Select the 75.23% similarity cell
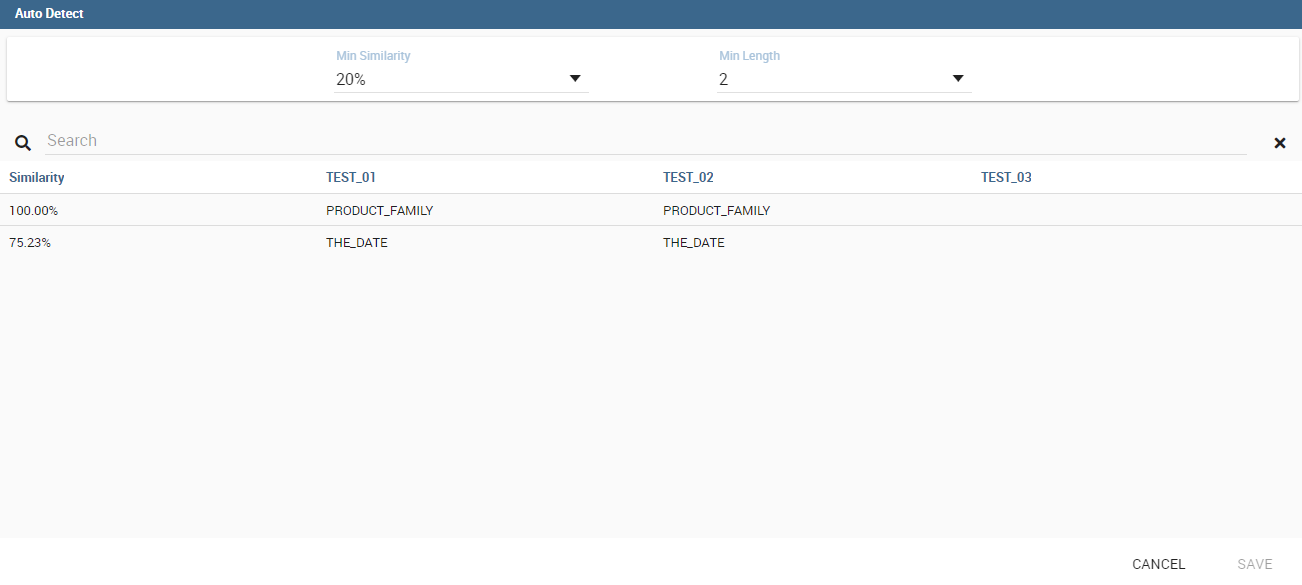 tap(30, 243)
